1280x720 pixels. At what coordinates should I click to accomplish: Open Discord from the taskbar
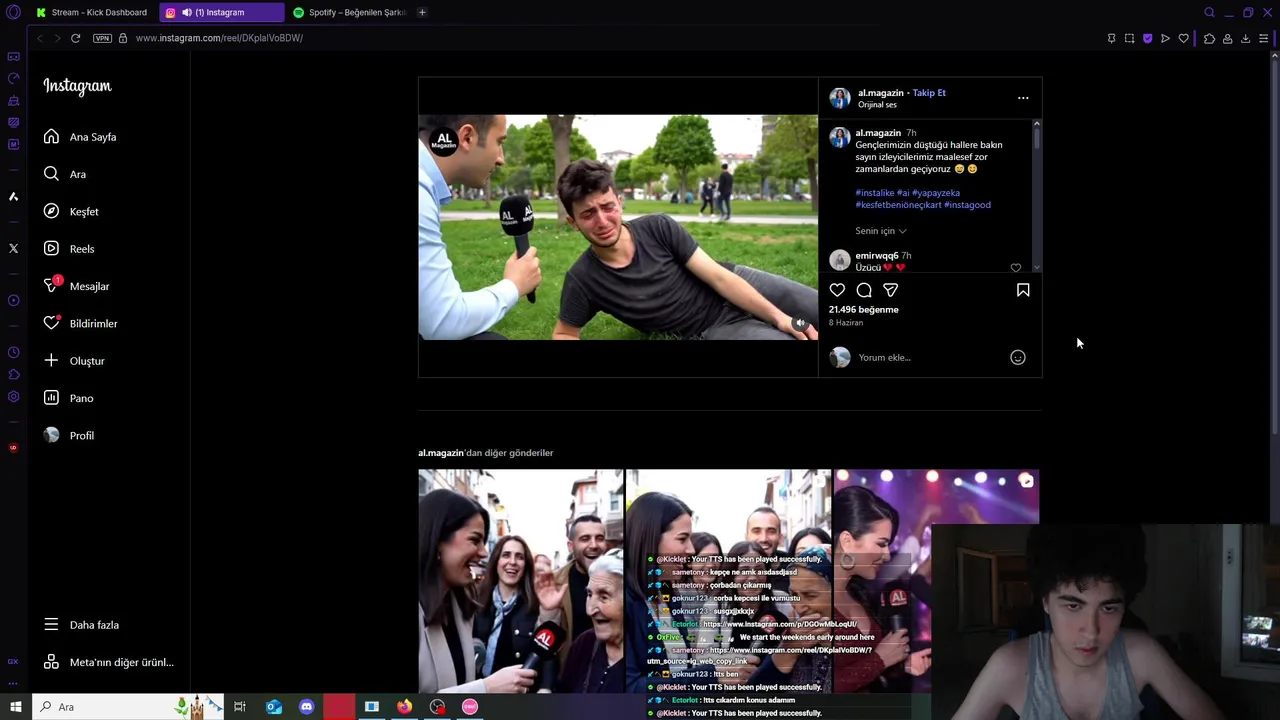tap(307, 707)
